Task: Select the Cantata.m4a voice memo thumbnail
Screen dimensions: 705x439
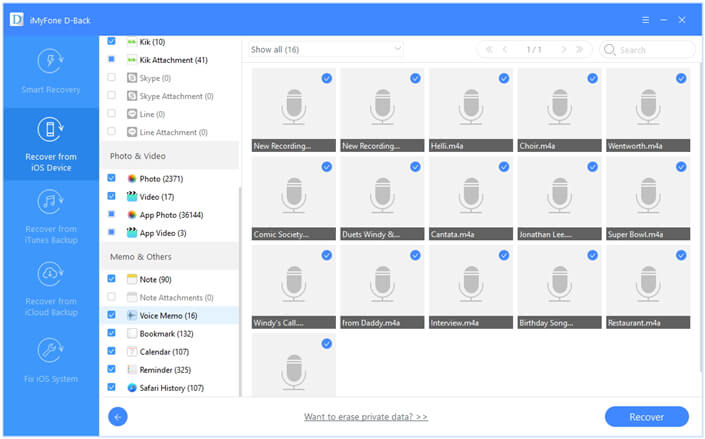Action: (x=471, y=198)
